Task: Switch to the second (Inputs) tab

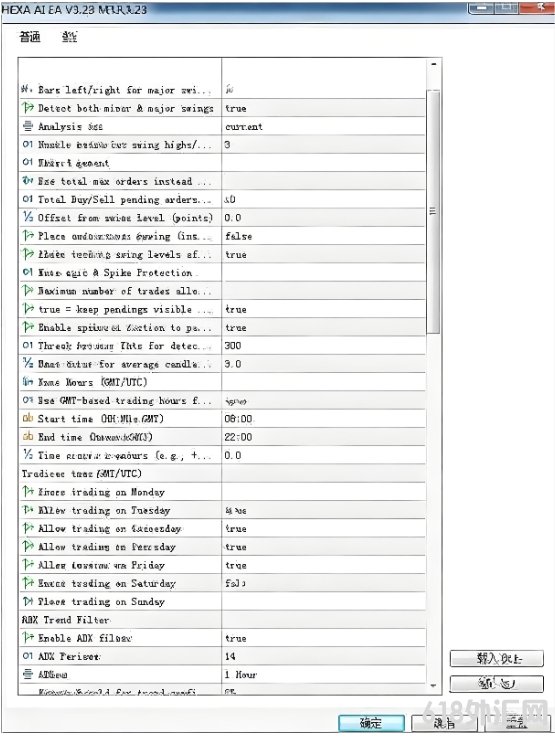Action: (70, 37)
